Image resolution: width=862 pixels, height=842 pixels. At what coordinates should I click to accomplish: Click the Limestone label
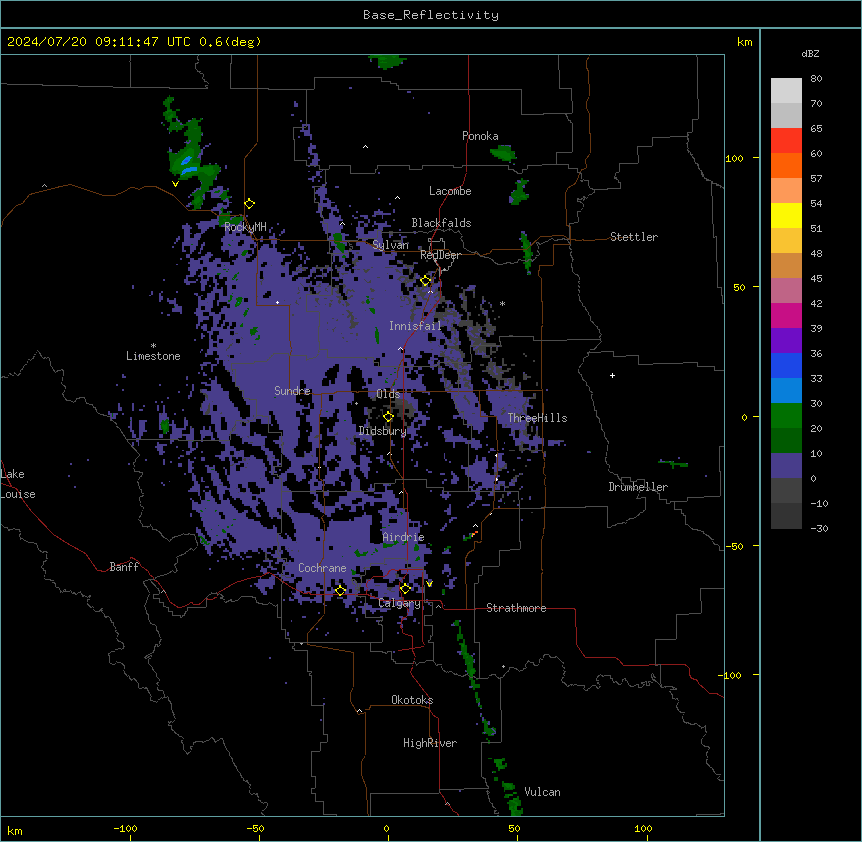tap(153, 356)
